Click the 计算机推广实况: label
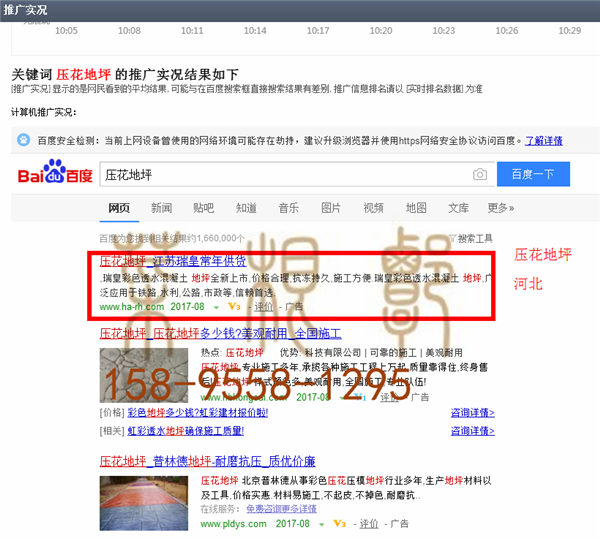This screenshot has width=600, height=543. (44, 112)
